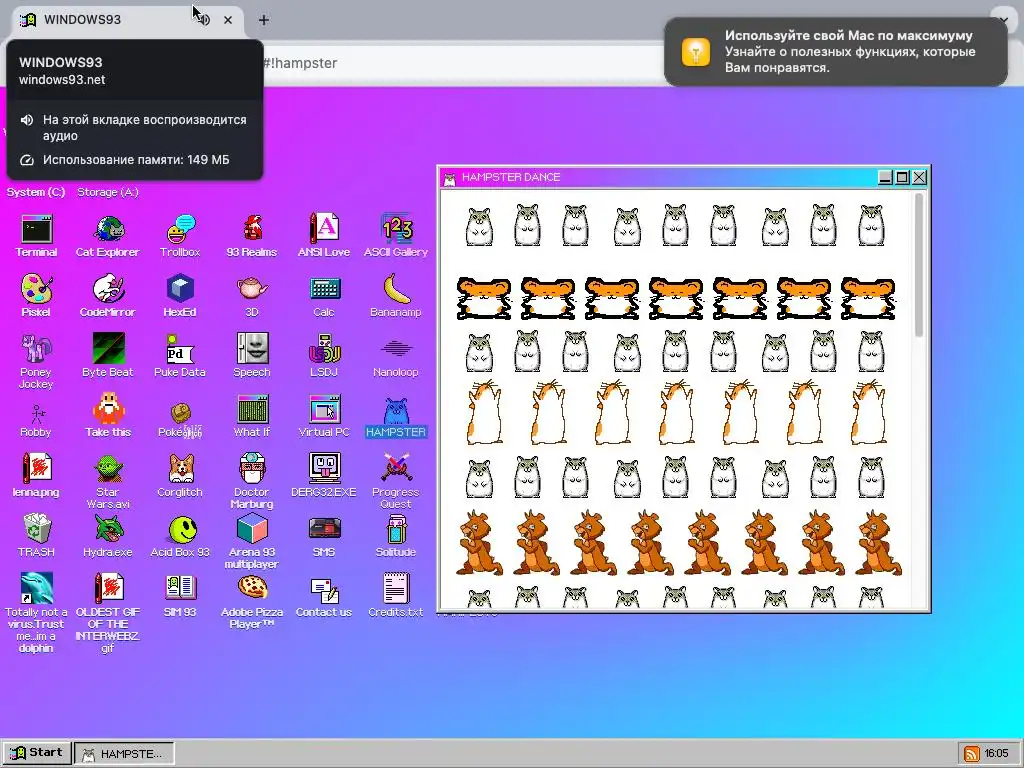Mute audio on the WINDOWS93 tab
Image resolution: width=1024 pixels, height=768 pixels.
tap(204, 20)
